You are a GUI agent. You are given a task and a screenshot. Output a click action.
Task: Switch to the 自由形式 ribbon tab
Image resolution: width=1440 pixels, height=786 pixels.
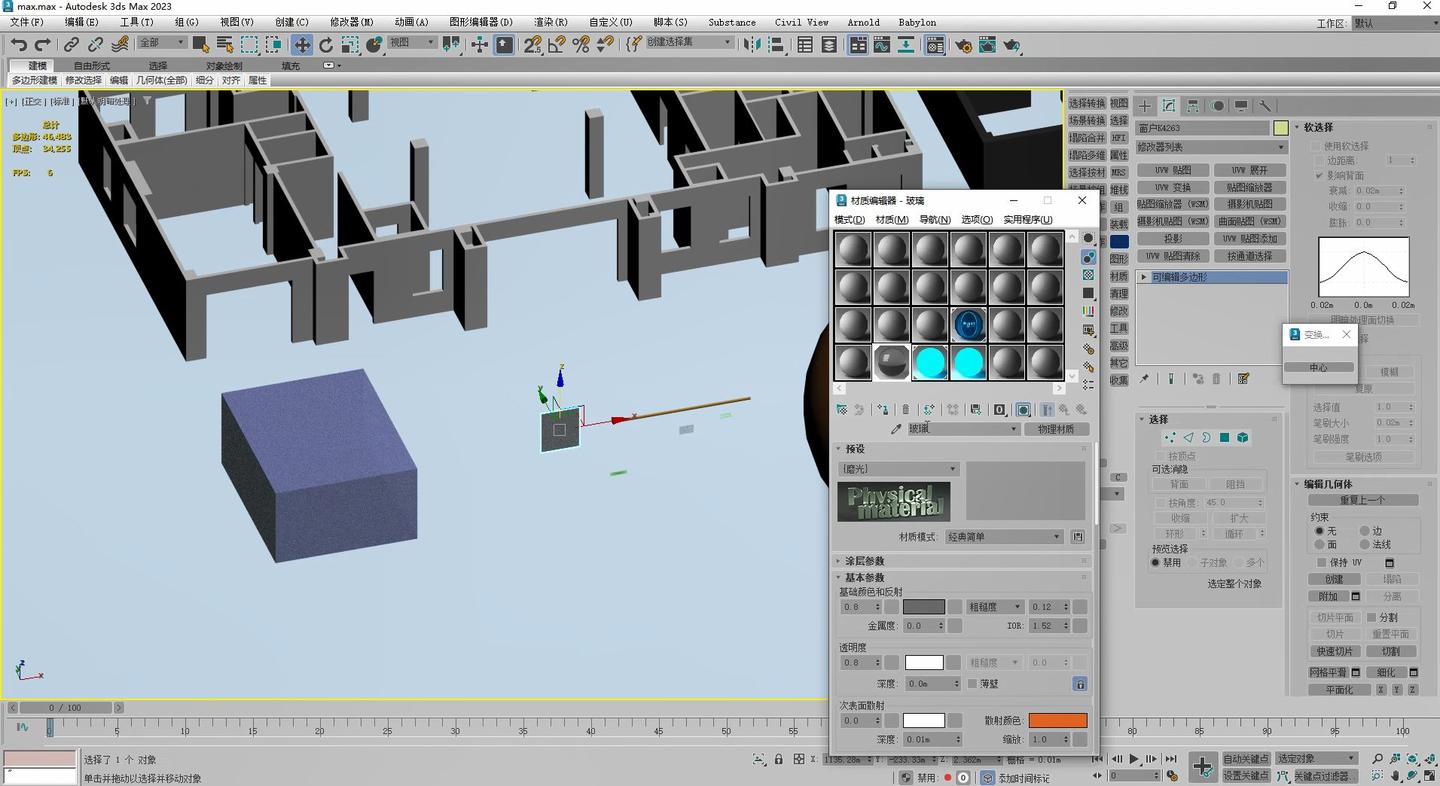(x=92, y=66)
